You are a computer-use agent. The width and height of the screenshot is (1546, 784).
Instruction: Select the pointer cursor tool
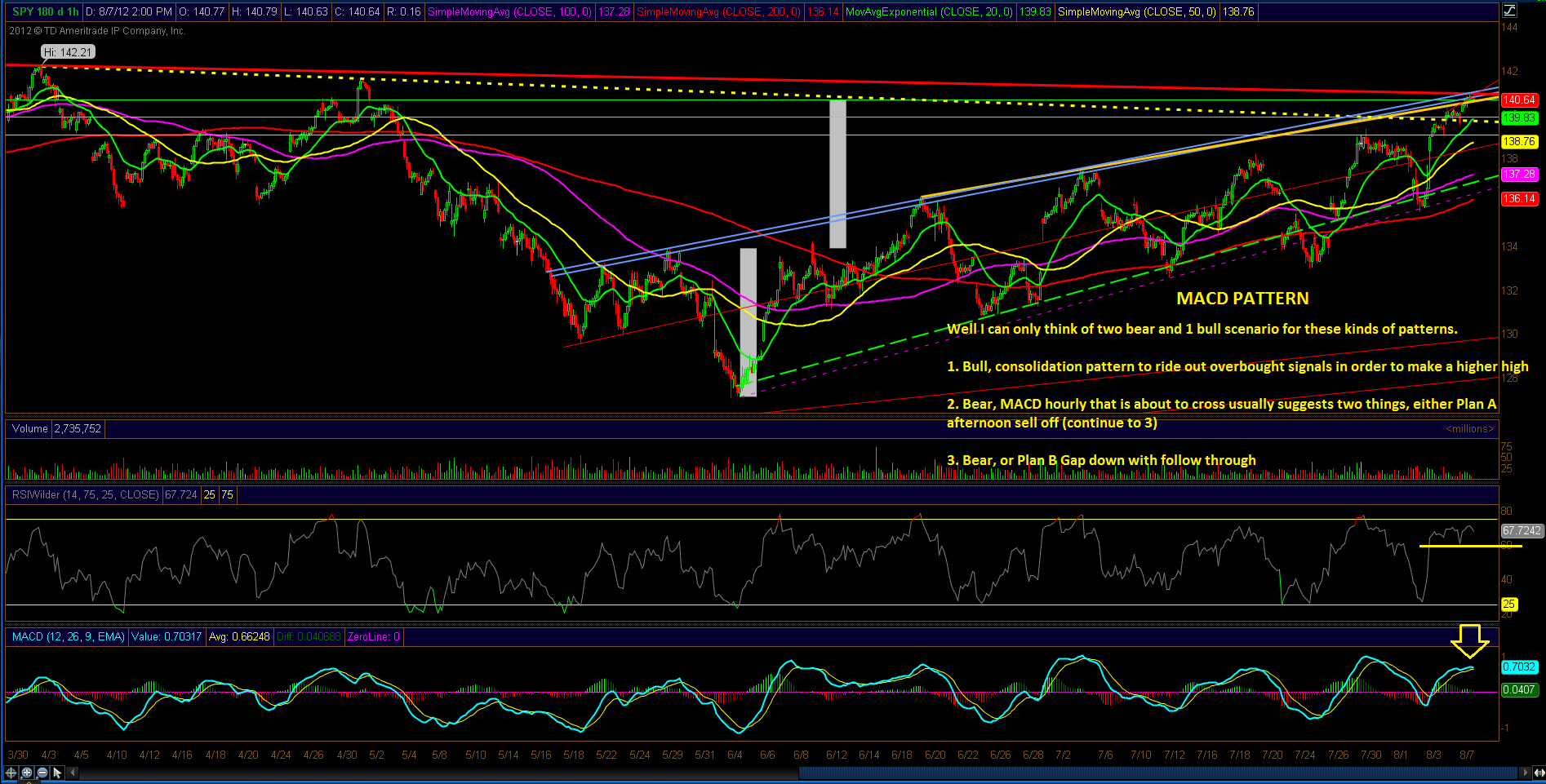coord(57,773)
